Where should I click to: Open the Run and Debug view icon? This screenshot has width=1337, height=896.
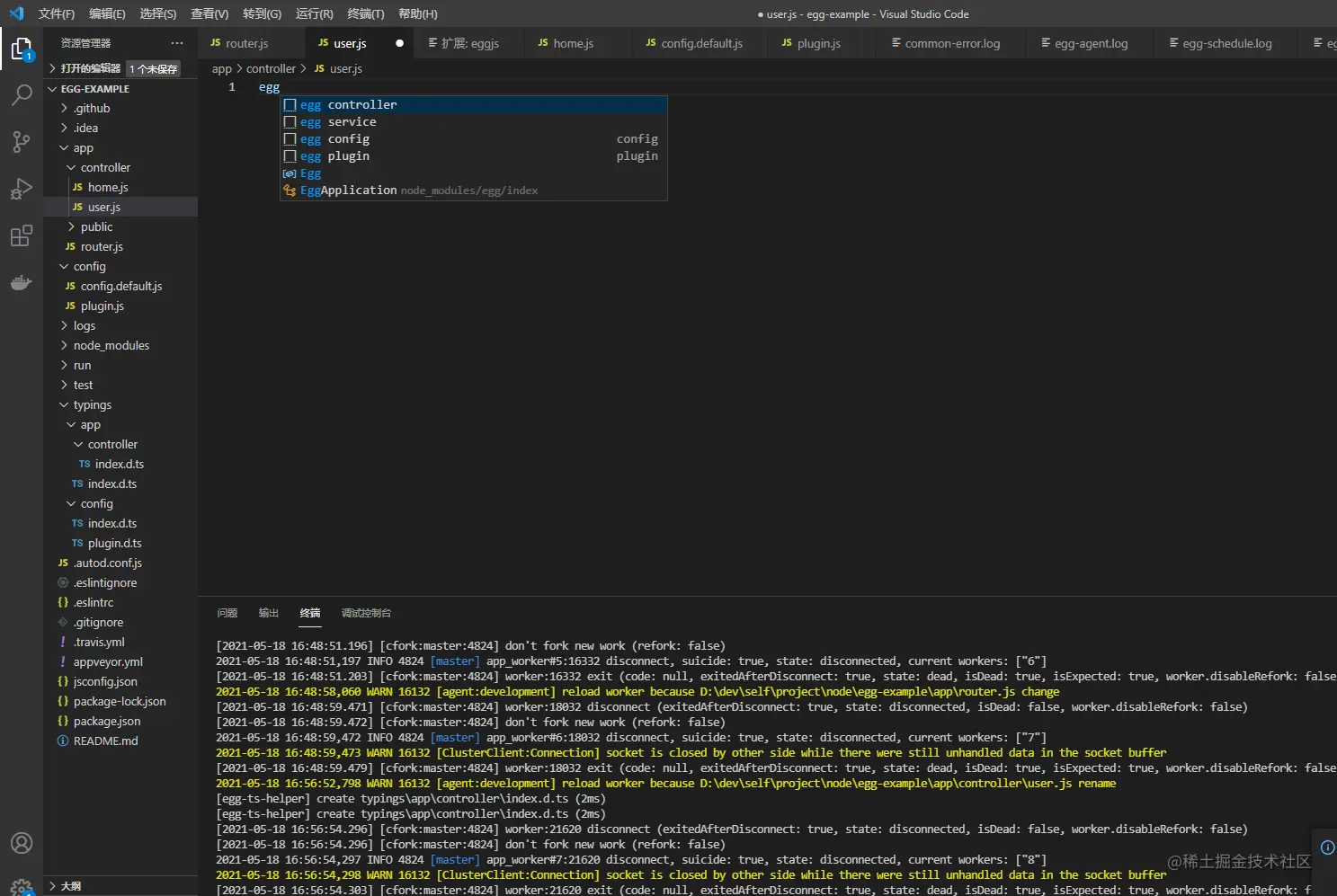pos(22,189)
